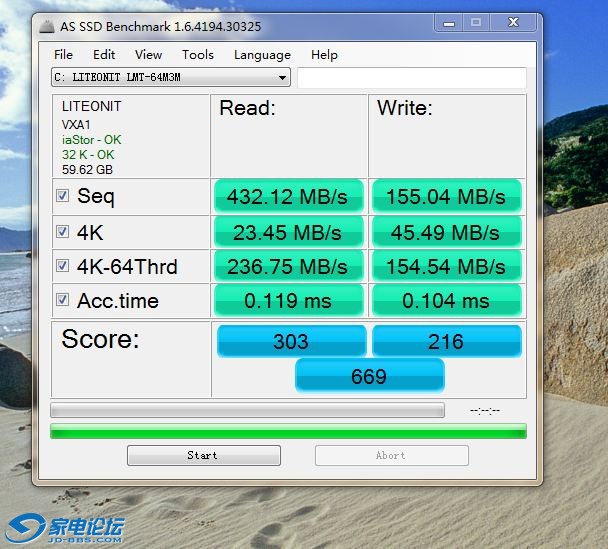The width and height of the screenshot is (608, 549).
Task: Open the Help menu
Action: 324,55
